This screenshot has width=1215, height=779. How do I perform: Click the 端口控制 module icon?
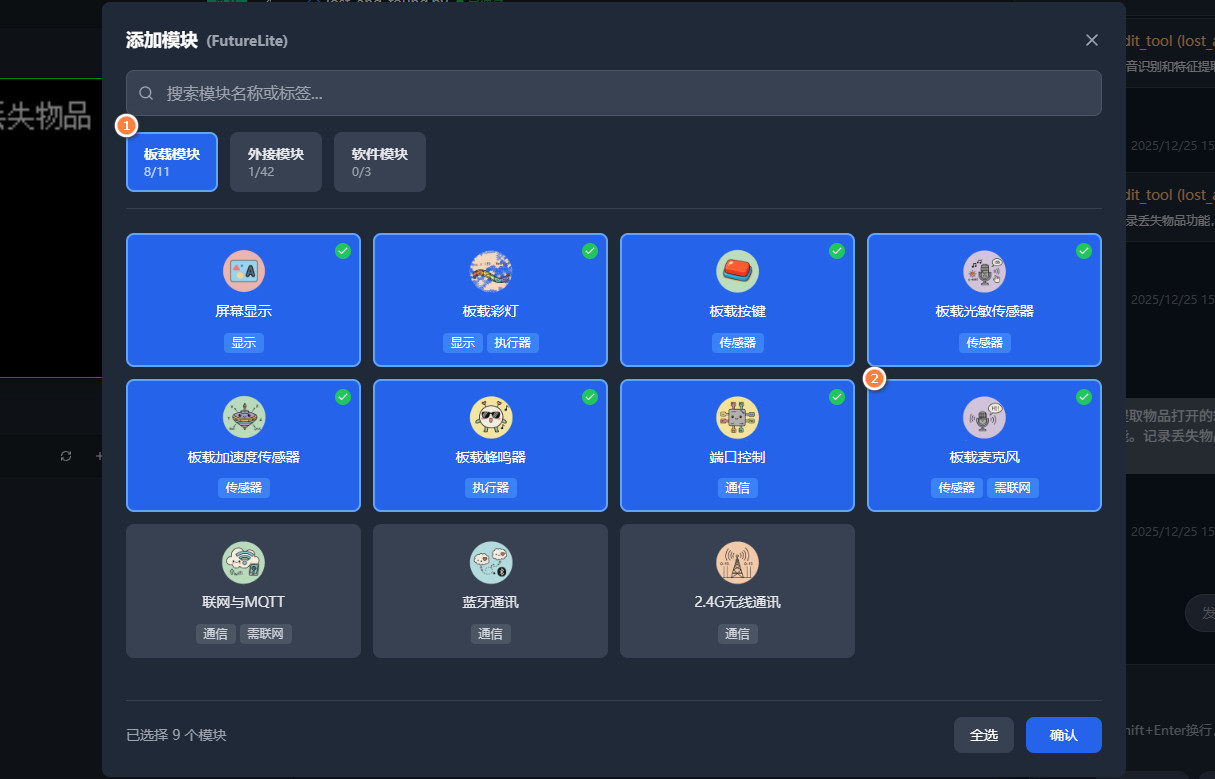coord(737,417)
